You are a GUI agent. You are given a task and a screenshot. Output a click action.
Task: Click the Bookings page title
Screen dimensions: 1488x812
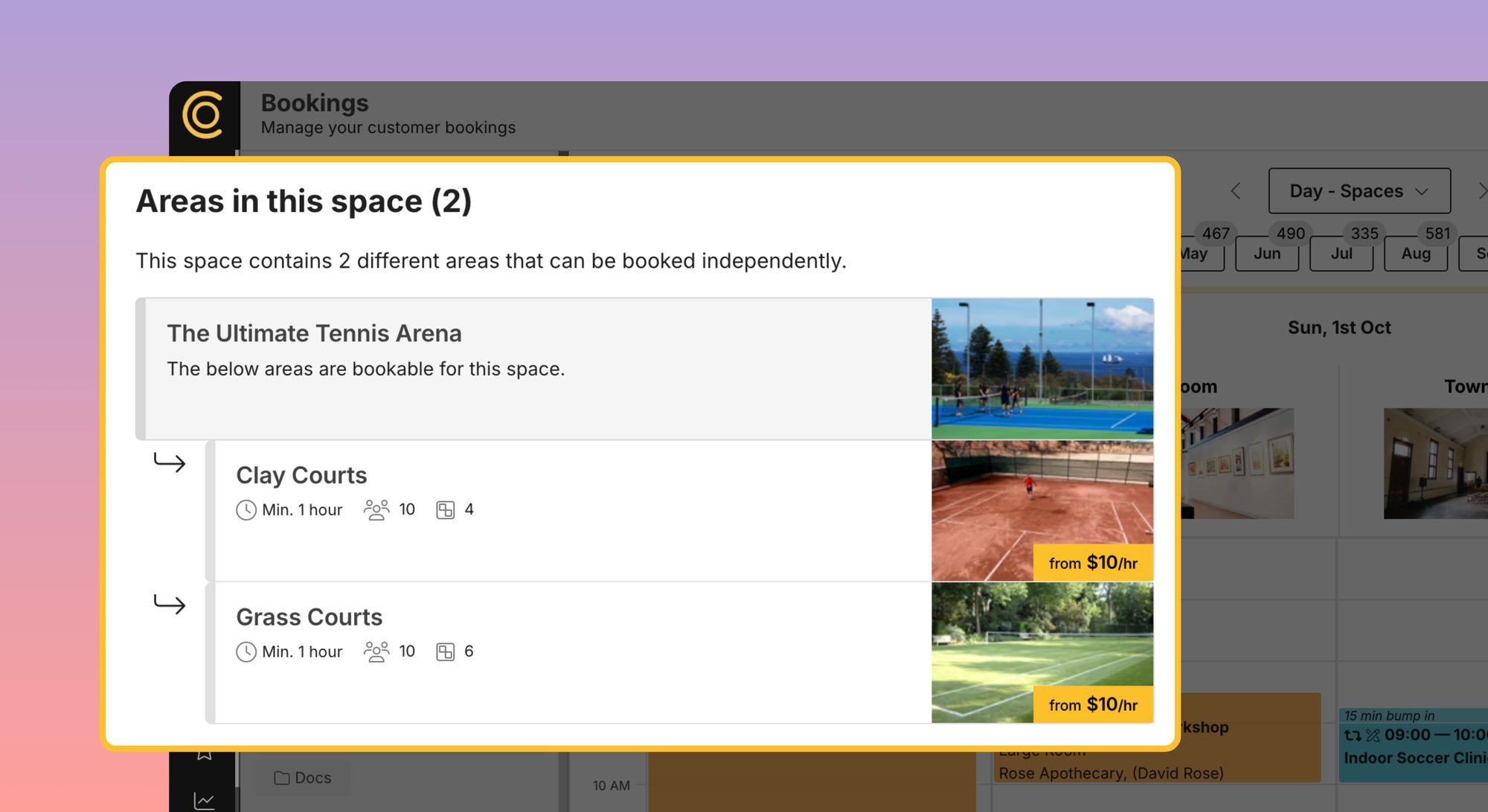[315, 103]
